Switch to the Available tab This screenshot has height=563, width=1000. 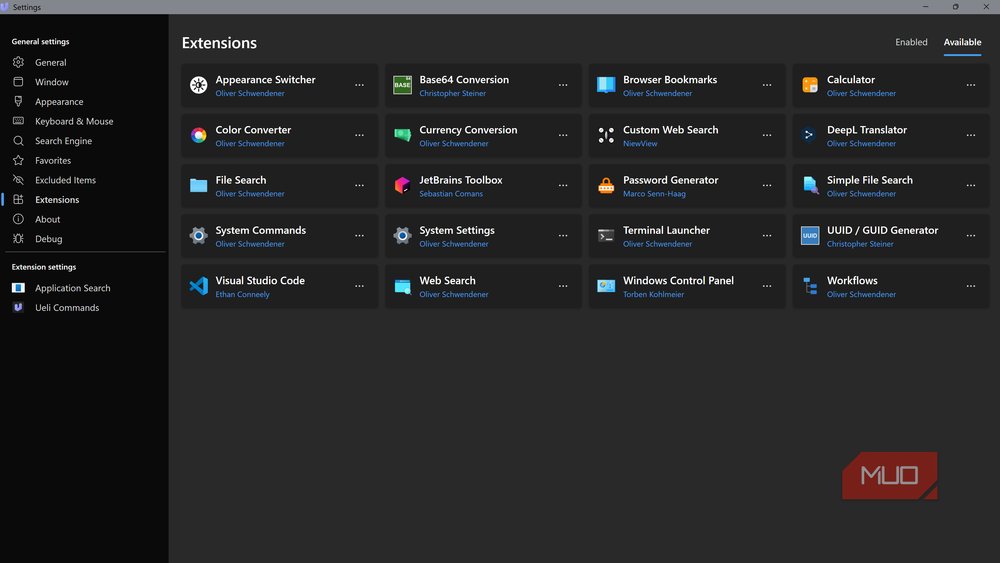pos(962,42)
